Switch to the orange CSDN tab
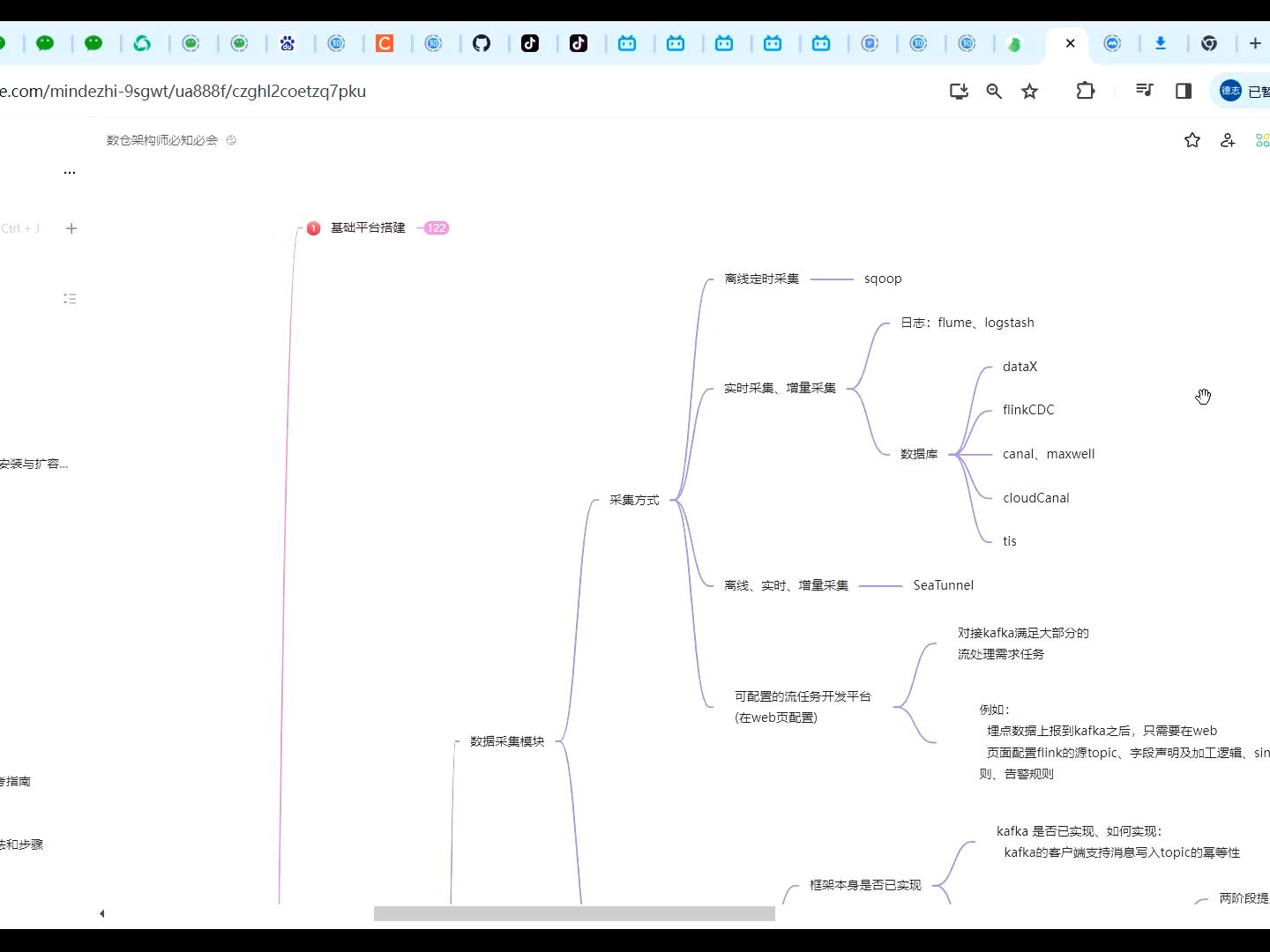The width and height of the screenshot is (1270, 952). (x=385, y=43)
